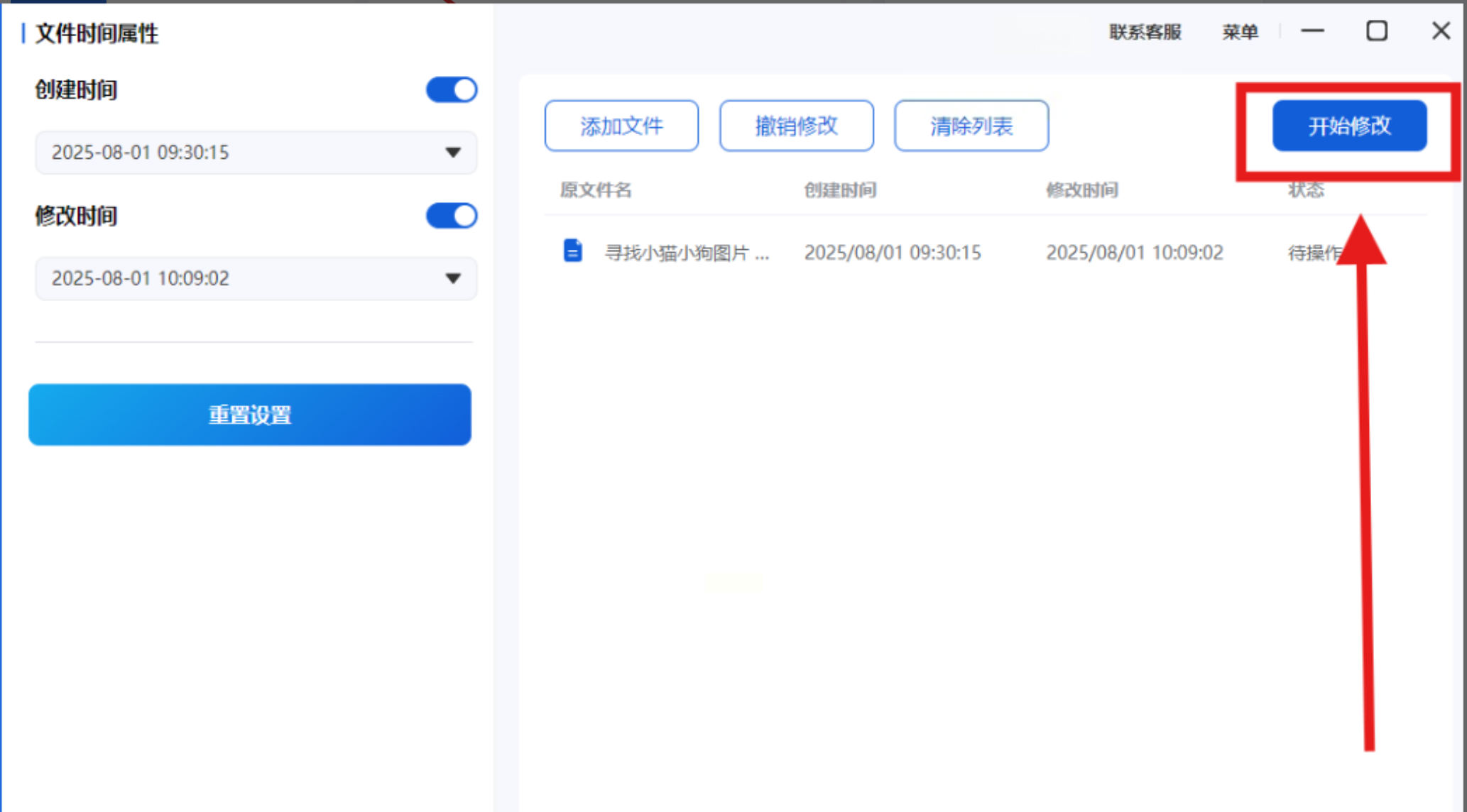Click the 原文件名 column header

pos(595,190)
